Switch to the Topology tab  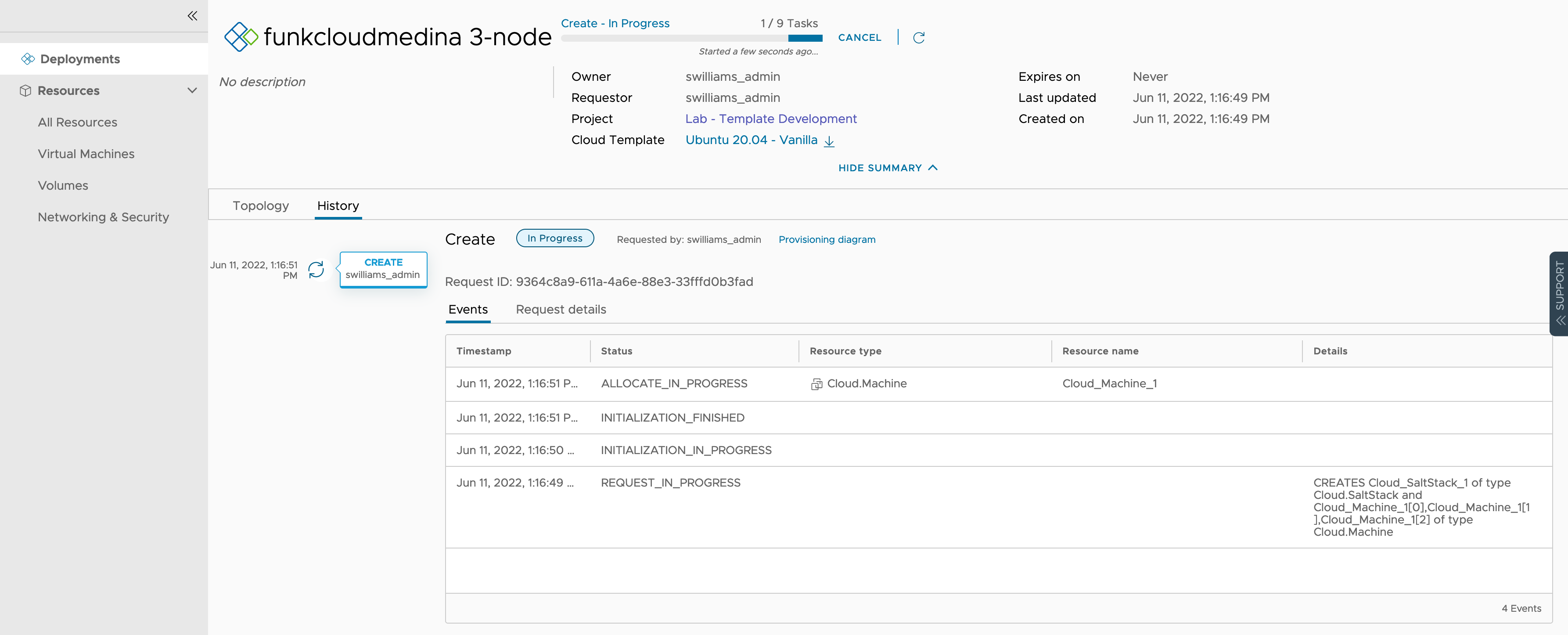click(260, 206)
